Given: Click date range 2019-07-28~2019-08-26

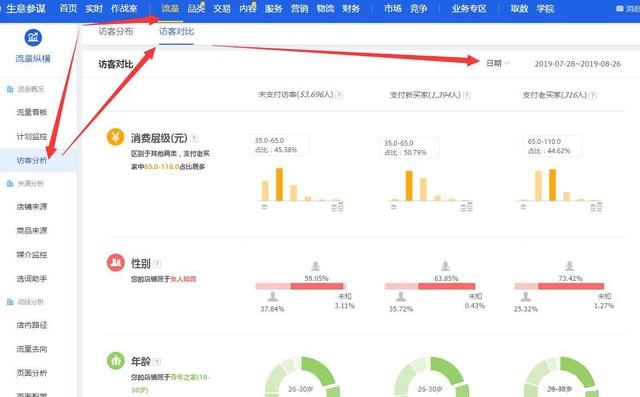Looking at the screenshot, I should click(x=578, y=64).
